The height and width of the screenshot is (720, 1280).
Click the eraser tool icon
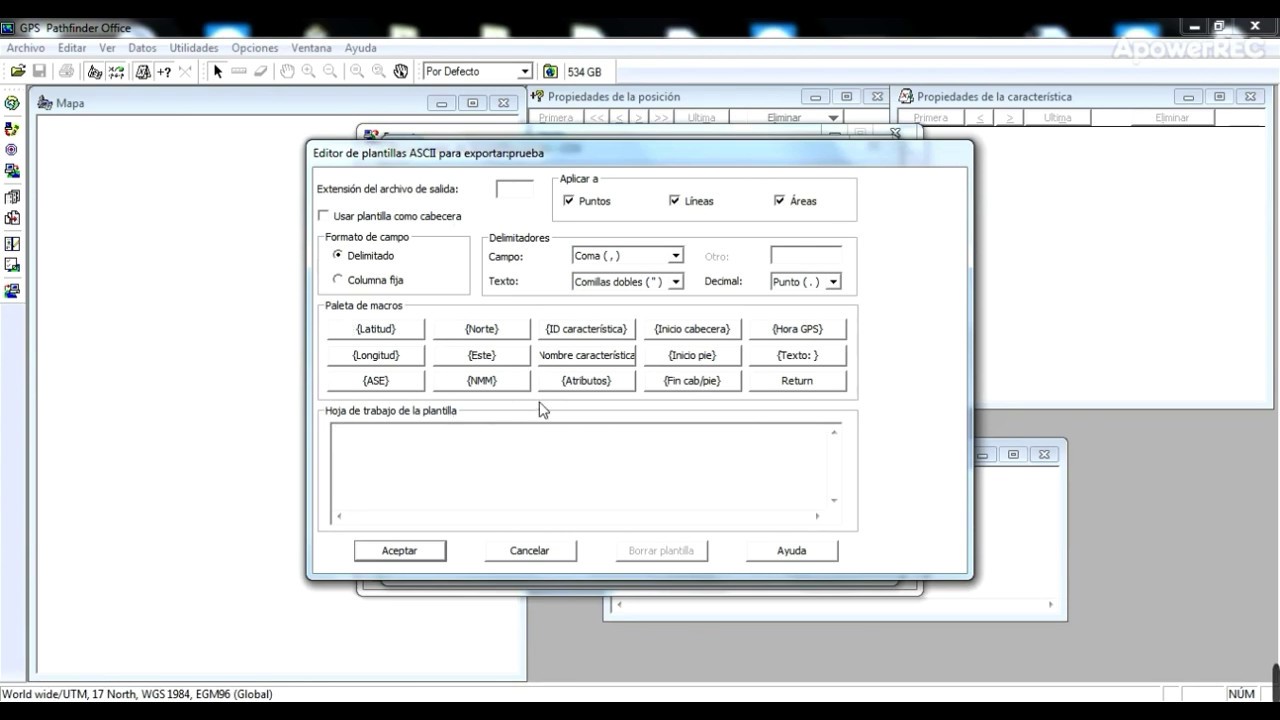tap(261, 71)
